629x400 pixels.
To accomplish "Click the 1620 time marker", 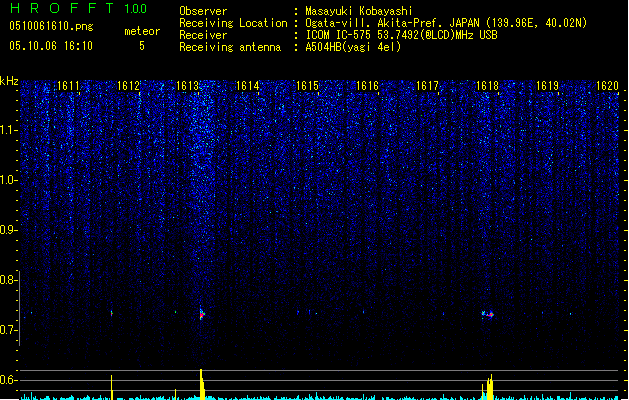I will click(x=607, y=86).
